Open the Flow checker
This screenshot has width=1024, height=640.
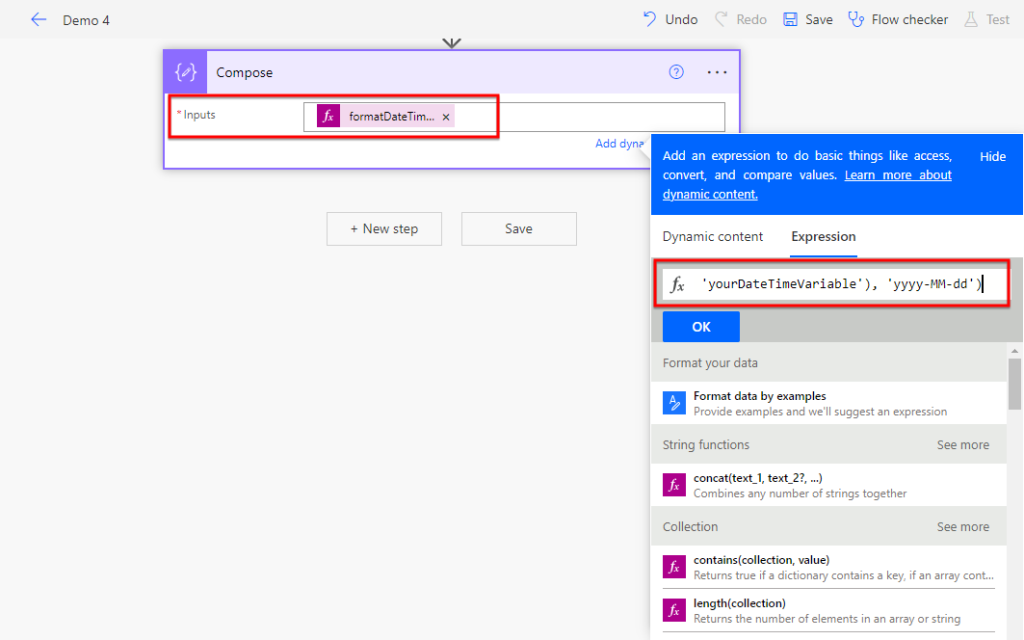click(898, 20)
